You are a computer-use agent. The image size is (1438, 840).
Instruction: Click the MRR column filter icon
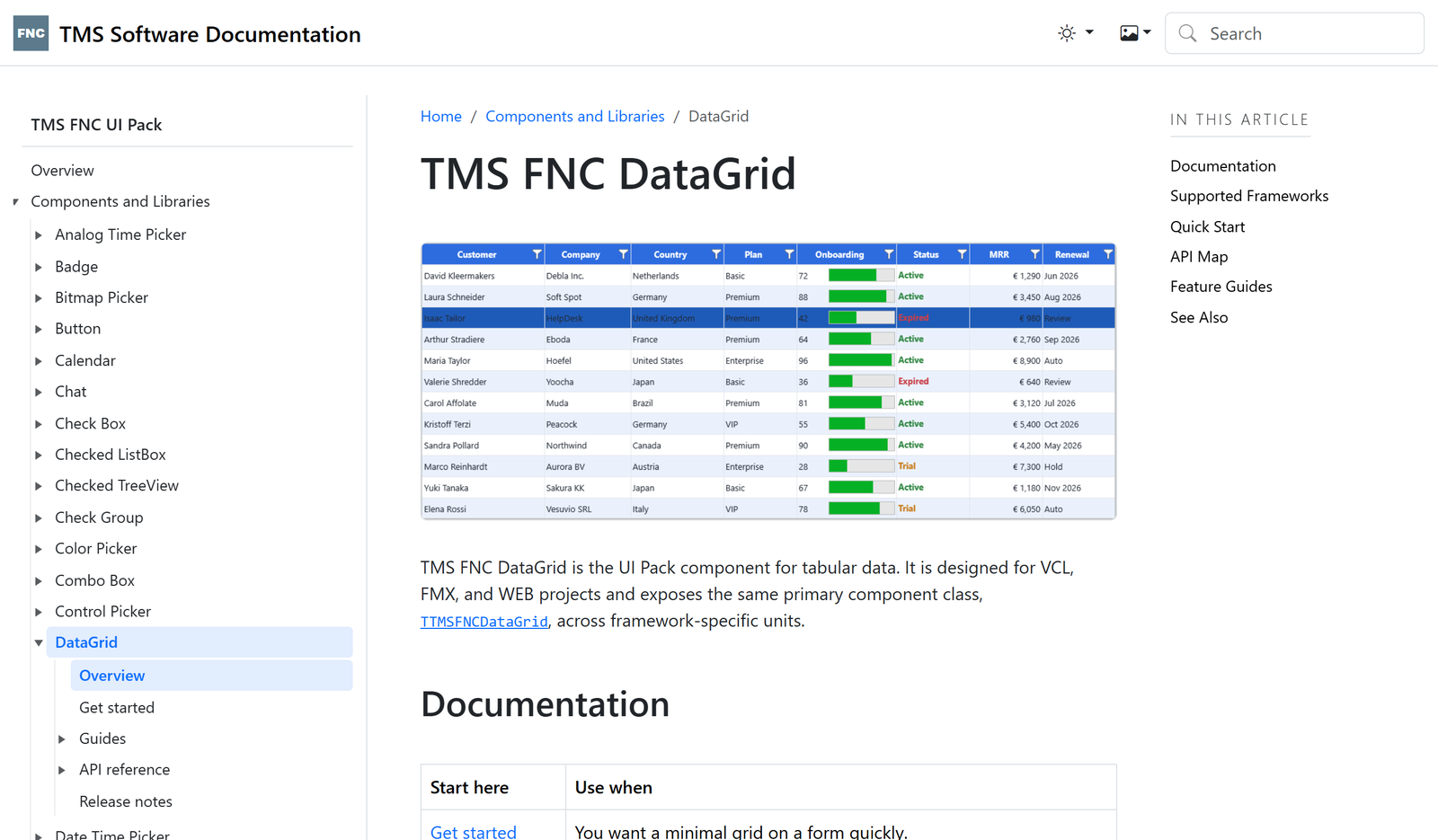point(1034,254)
